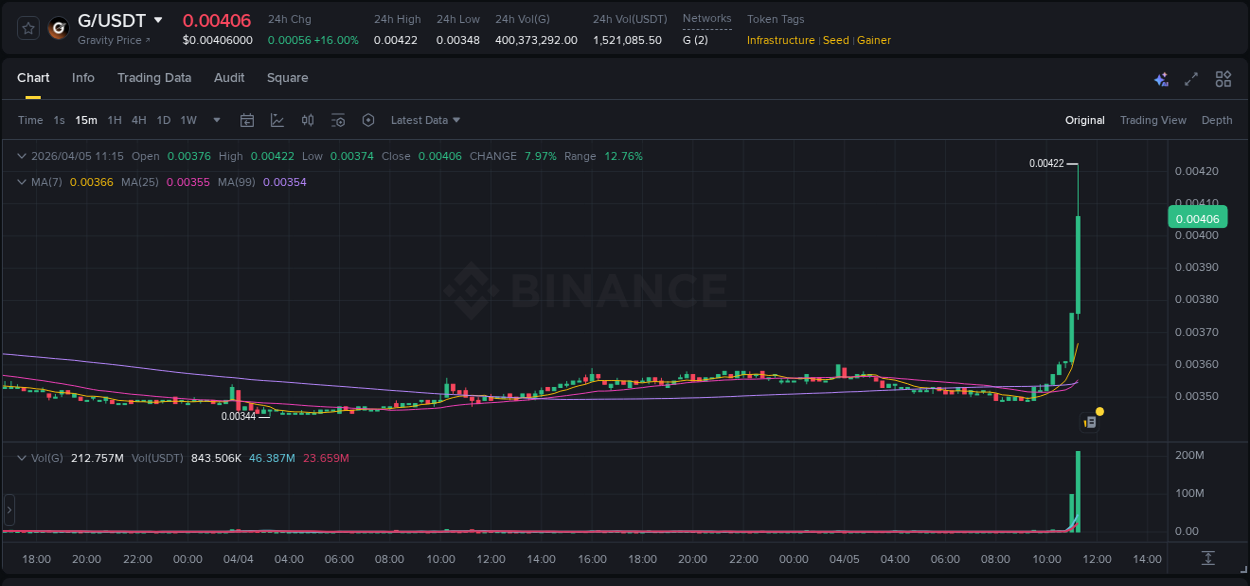
Task: Click the hexagon token icon near Latest Data
Action: point(368,120)
